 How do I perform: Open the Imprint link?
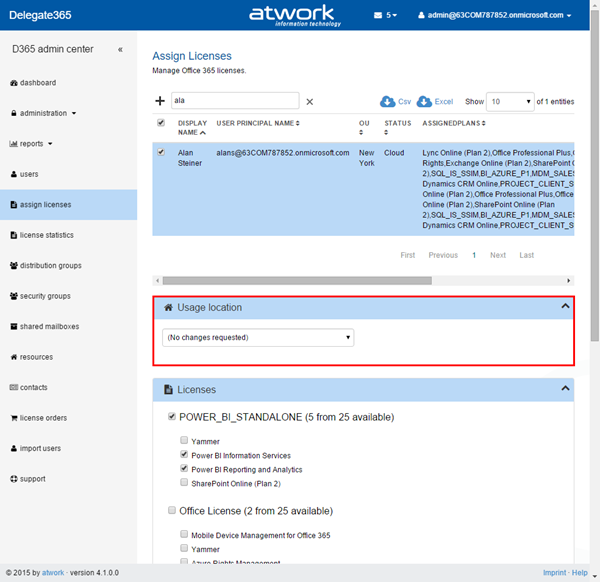(554, 573)
